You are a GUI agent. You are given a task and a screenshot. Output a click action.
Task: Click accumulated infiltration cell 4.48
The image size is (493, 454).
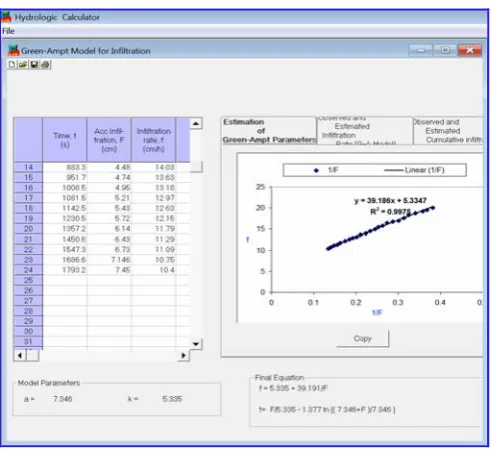coord(109,167)
